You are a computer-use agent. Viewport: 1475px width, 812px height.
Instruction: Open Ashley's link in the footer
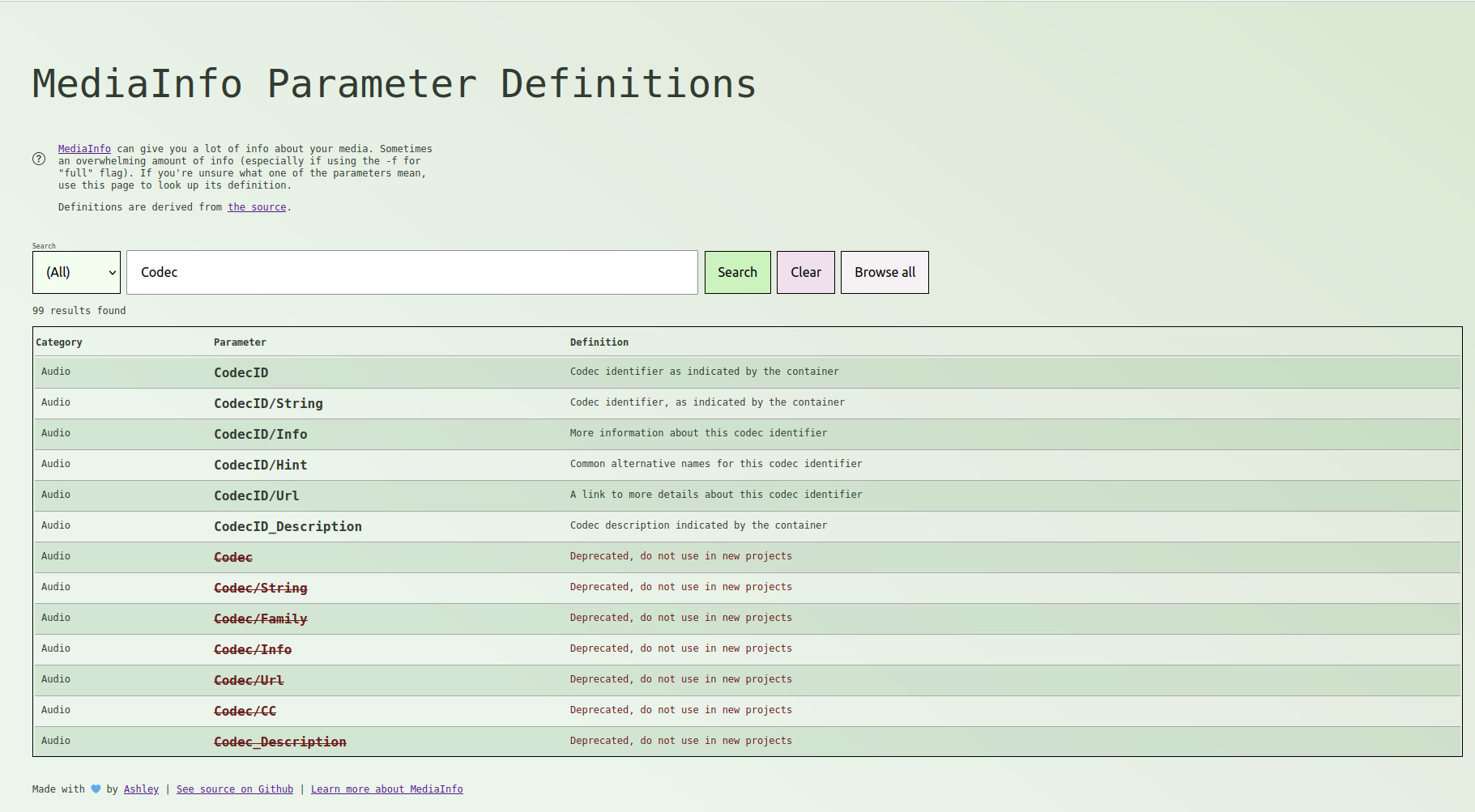(x=141, y=789)
